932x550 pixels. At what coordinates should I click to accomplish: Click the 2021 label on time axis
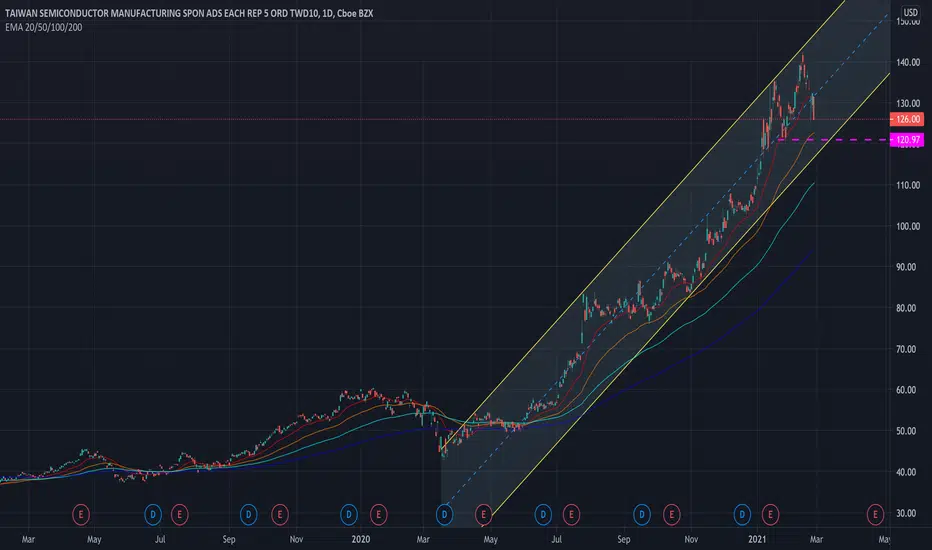(x=757, y=539)
